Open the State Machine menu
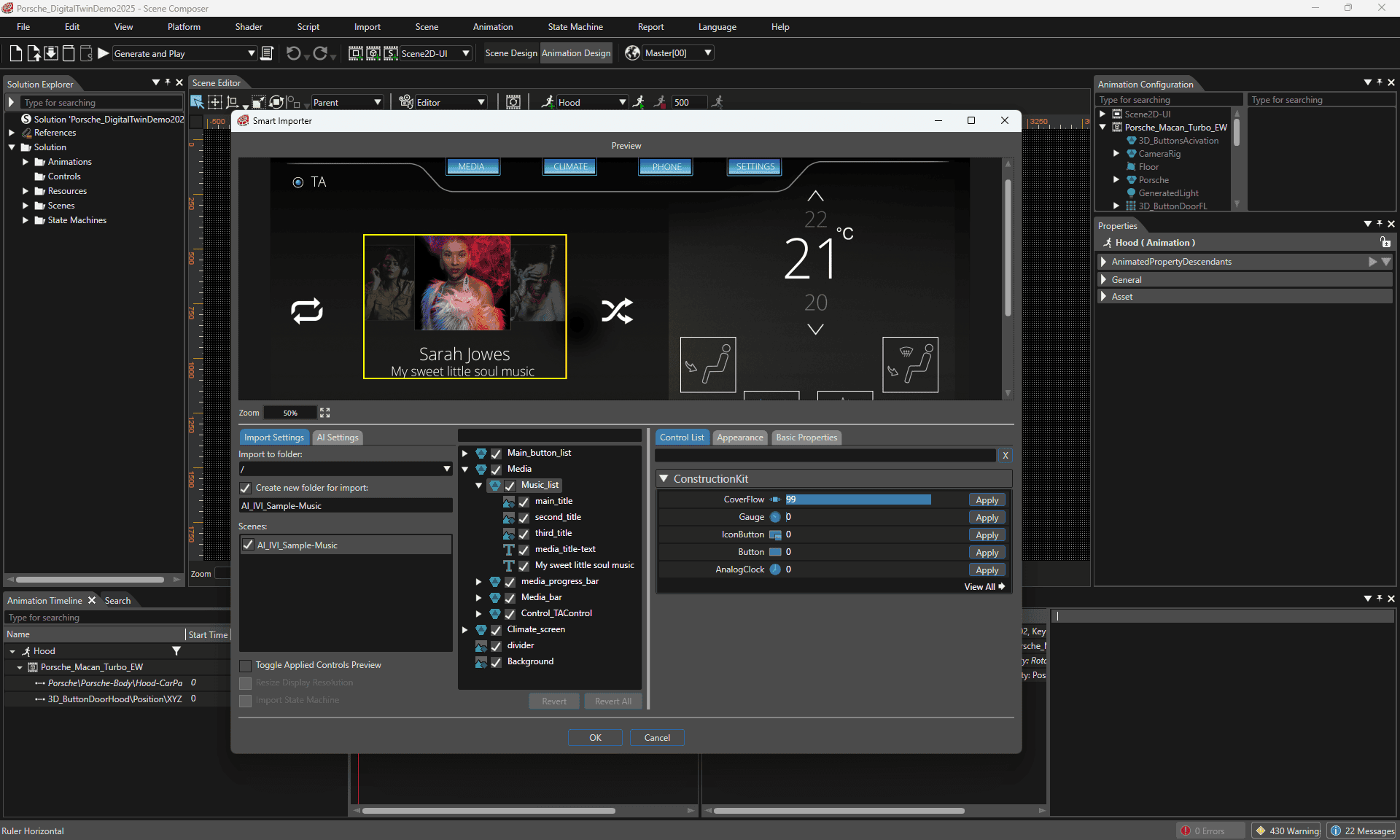The height and width of the screenshot is (840, 1400). pyautogui.click(x=575, y=27)
